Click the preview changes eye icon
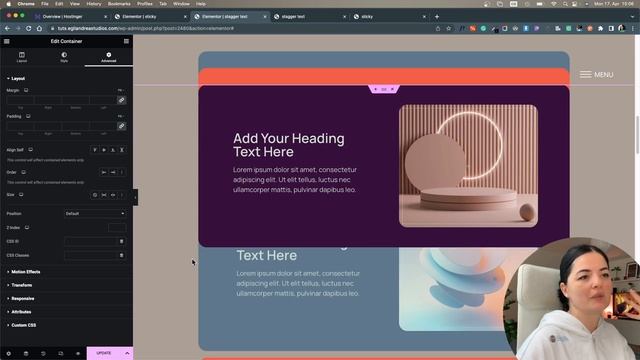The width and height of the screenshot is (640, 360). (x=78, y=353)
